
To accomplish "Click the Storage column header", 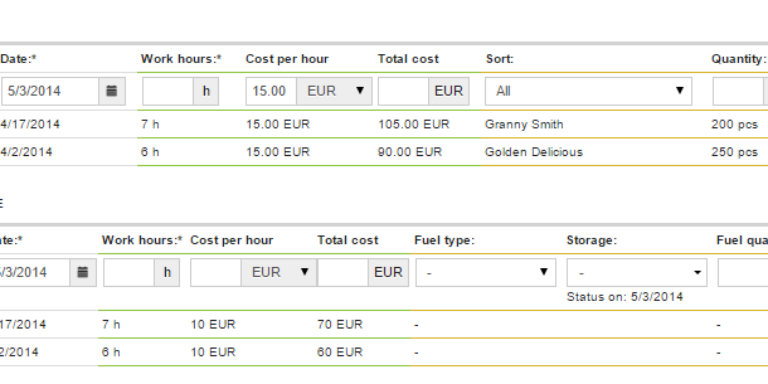I will tap(591, 240).
